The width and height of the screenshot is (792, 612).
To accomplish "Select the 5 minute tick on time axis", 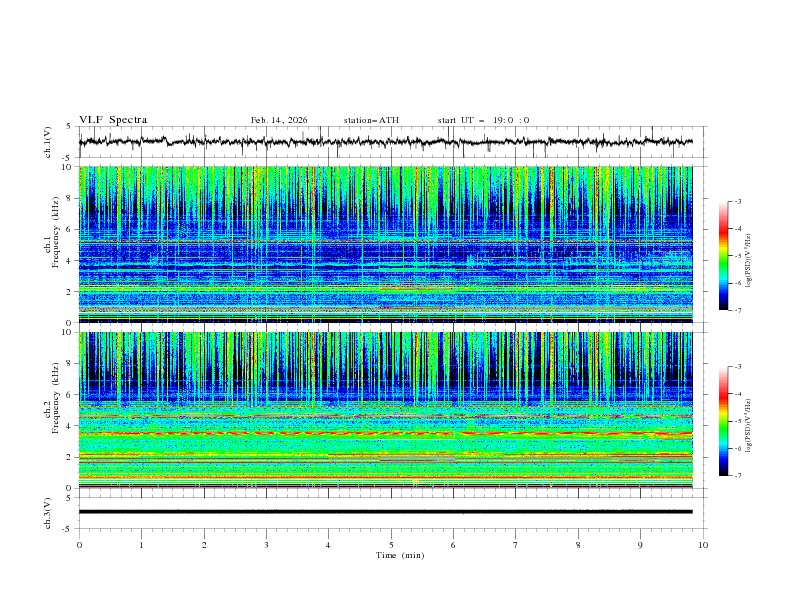I will click(x=391, y=544).
